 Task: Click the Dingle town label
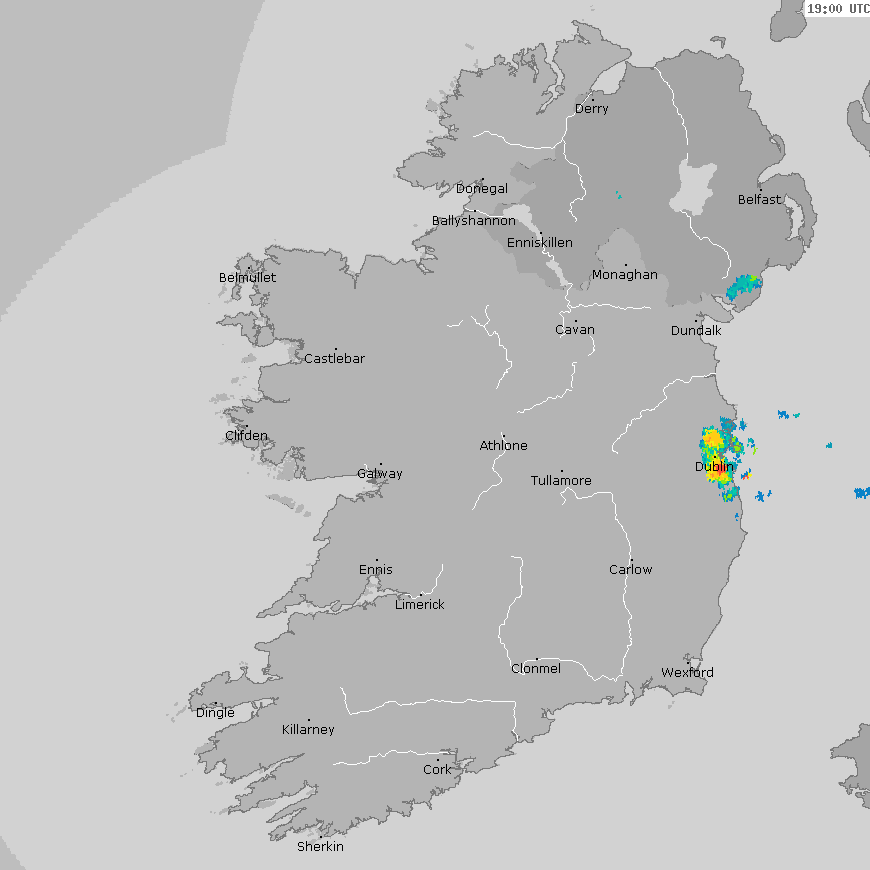(215, 712)
